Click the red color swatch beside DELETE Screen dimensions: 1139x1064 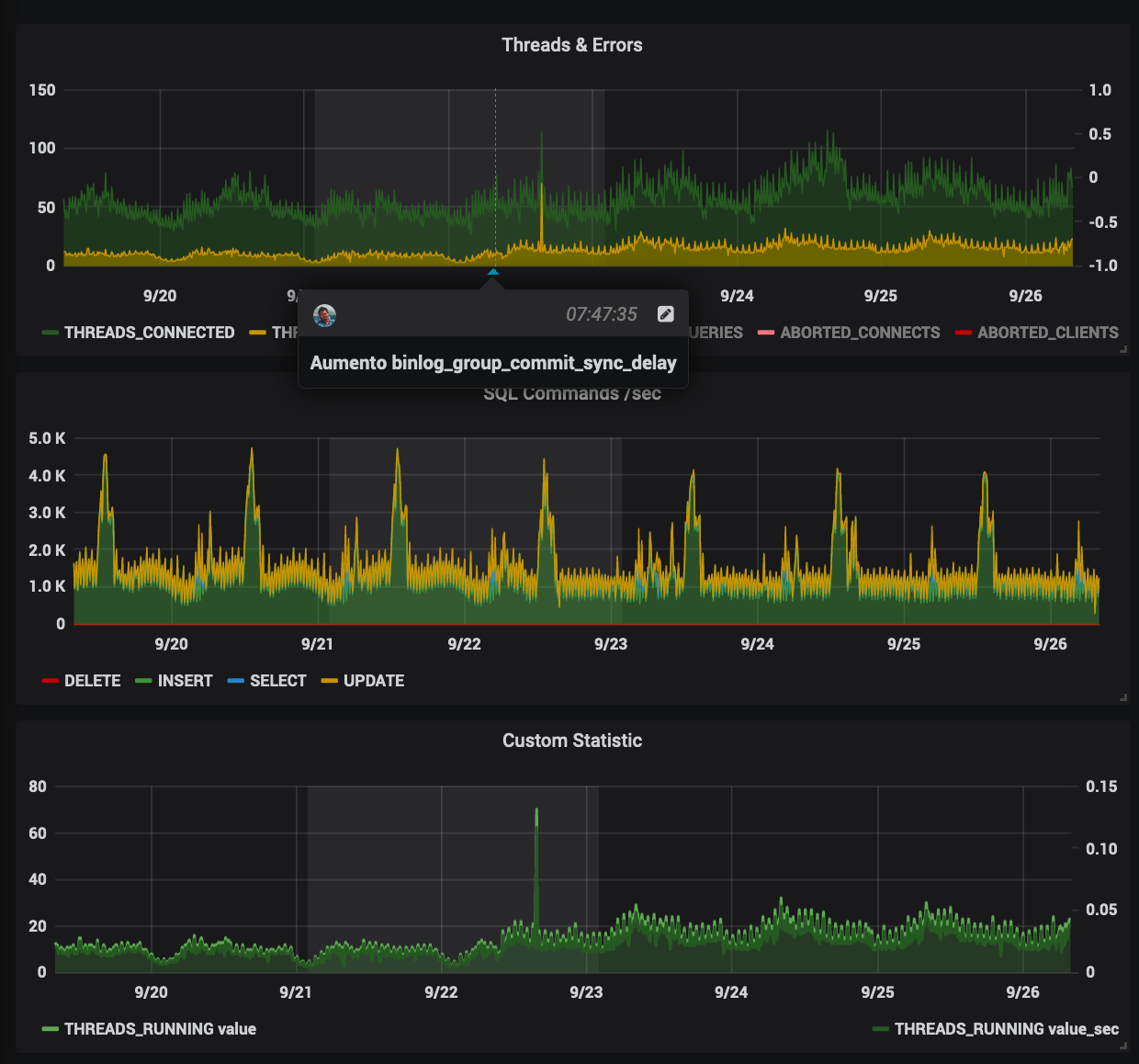(x=51, y=681)
